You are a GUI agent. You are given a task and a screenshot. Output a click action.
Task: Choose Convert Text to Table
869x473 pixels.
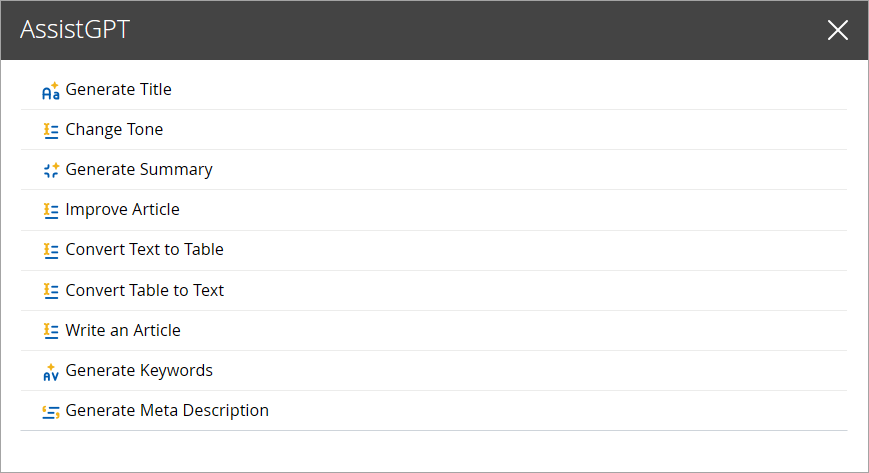[x=145, y=250]
